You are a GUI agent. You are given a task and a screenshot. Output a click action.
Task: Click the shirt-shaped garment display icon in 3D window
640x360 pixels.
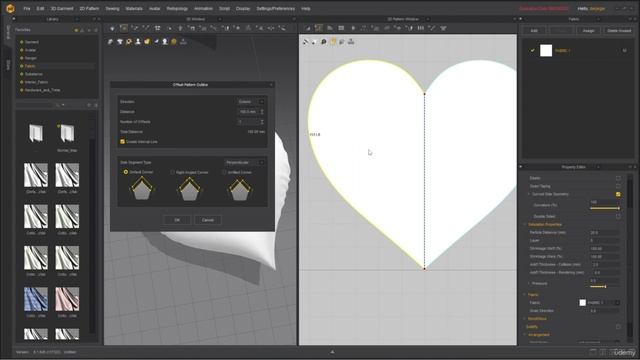pos(120,42)
